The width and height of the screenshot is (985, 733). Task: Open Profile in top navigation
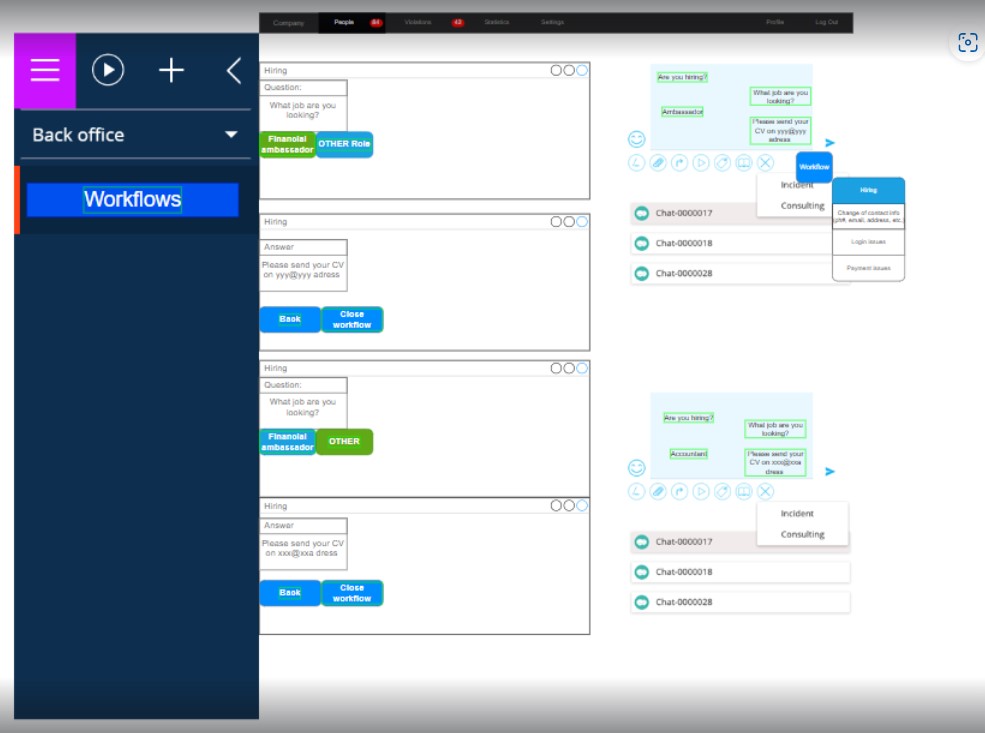click(775, 22)
